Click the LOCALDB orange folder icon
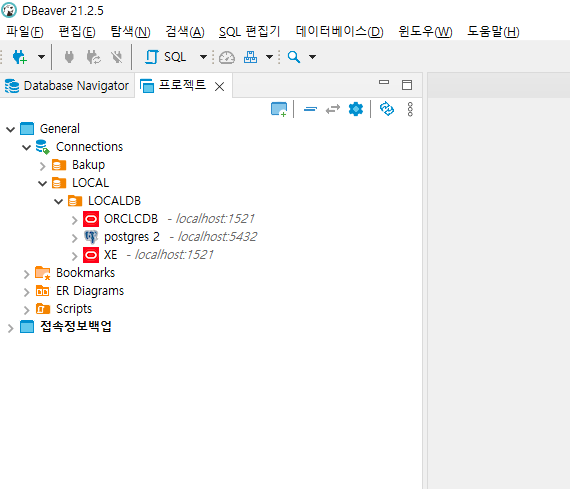 75,201
